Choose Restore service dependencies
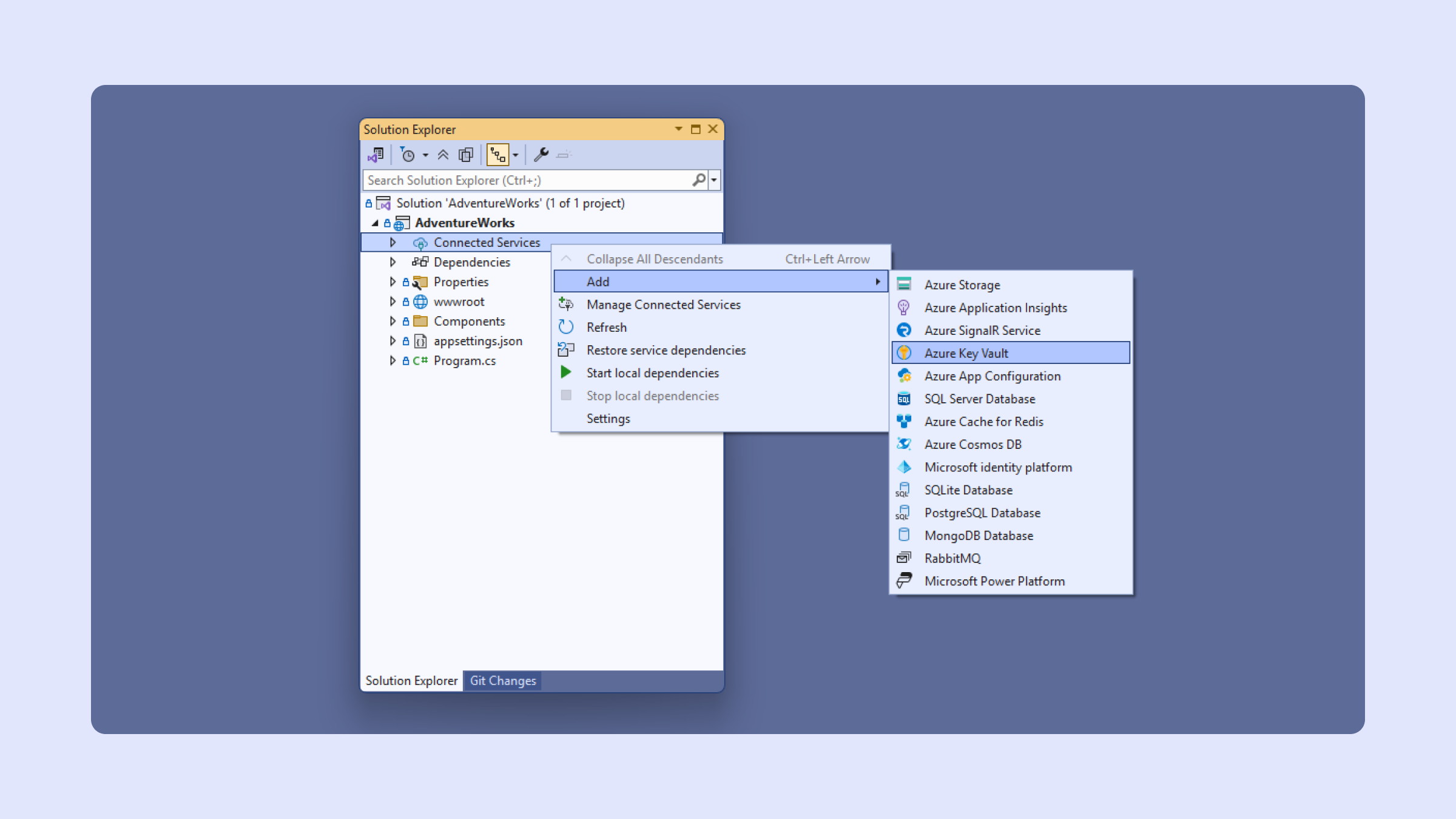This screenshot has height=819, width=1456. (x=721, y=350)
